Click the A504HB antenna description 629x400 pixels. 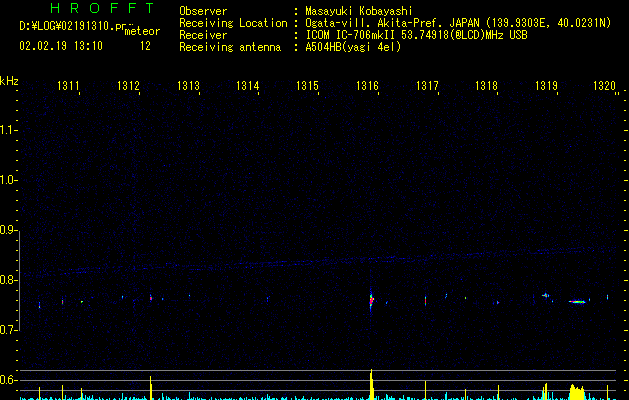(353, 47)
